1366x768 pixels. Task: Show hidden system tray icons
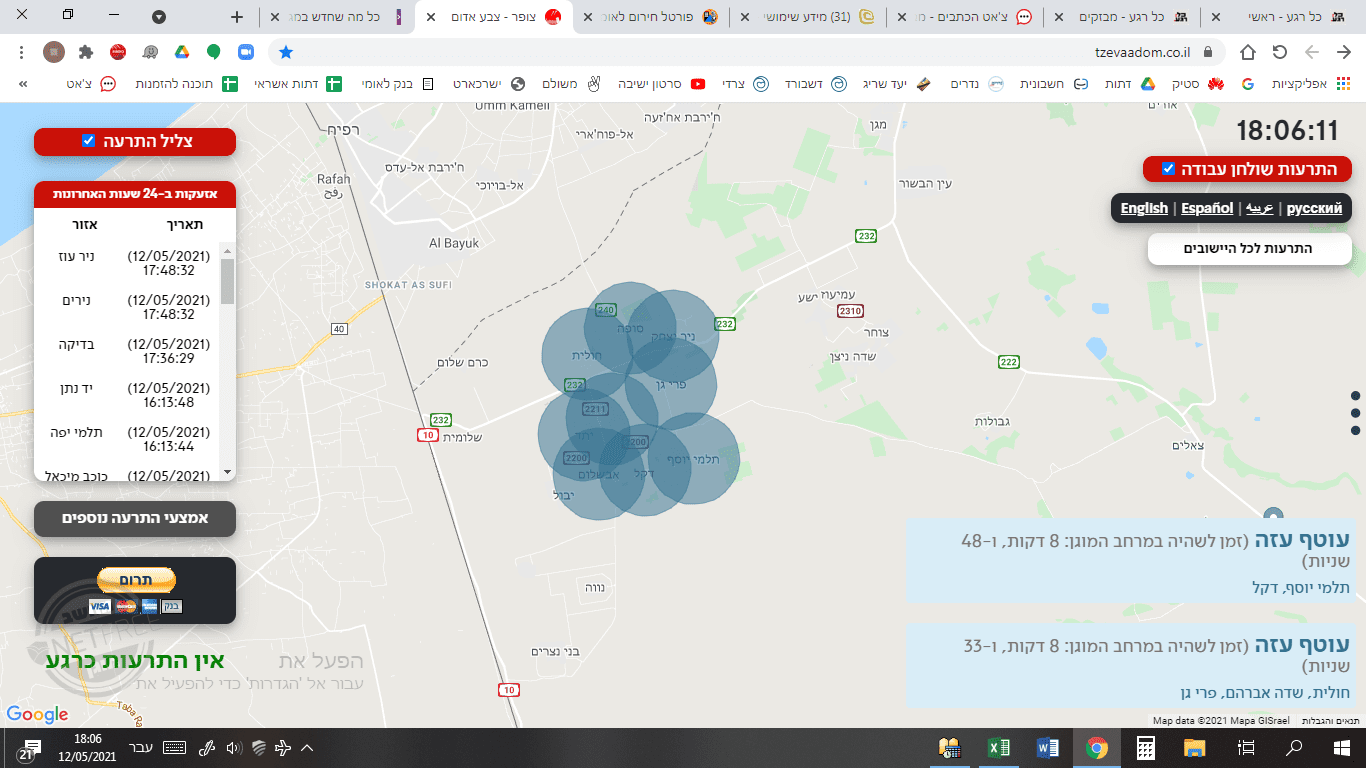(307, 748)
